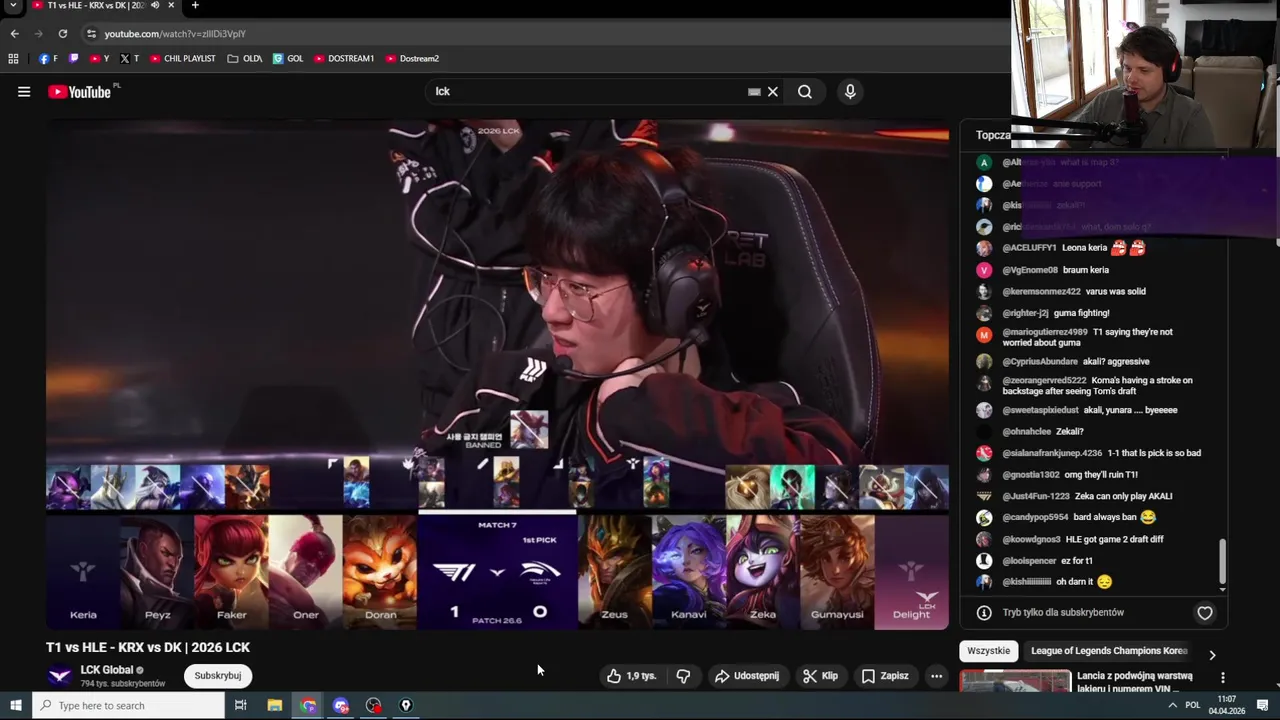Open the Facebook bookmark F
Viewport: 1280px width, 720px height.
point(48,59)
